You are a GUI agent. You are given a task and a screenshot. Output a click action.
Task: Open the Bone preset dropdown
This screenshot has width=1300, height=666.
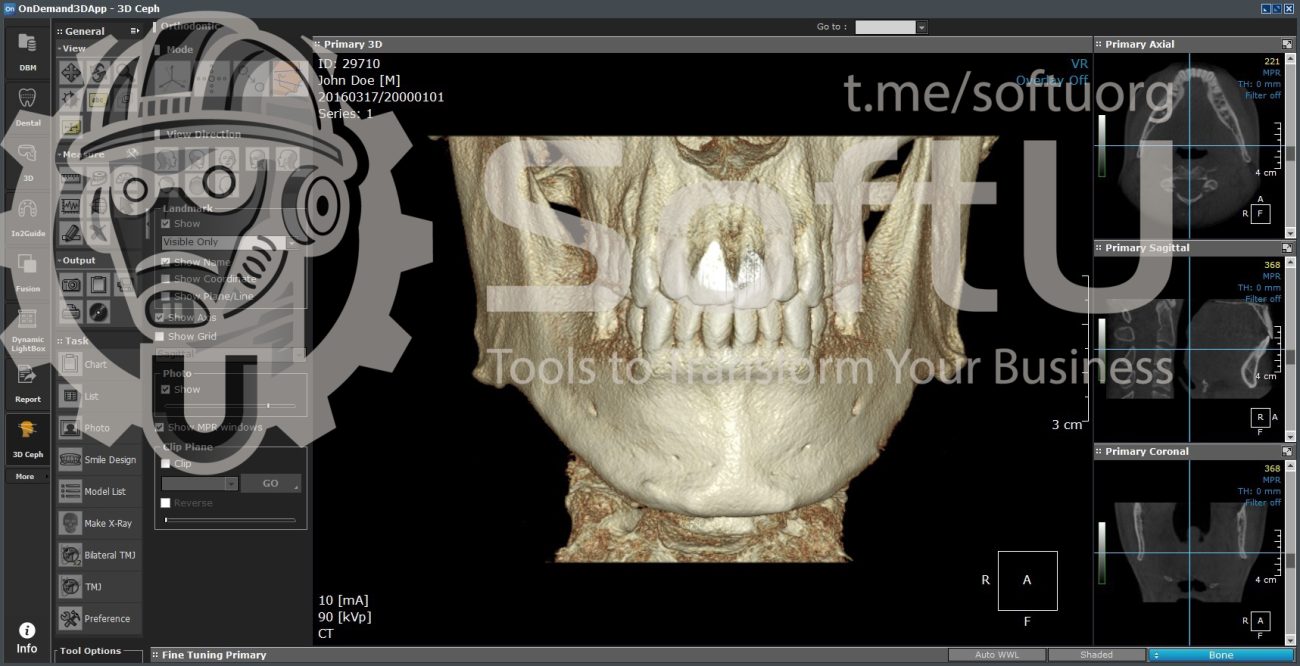point(1220,655)
